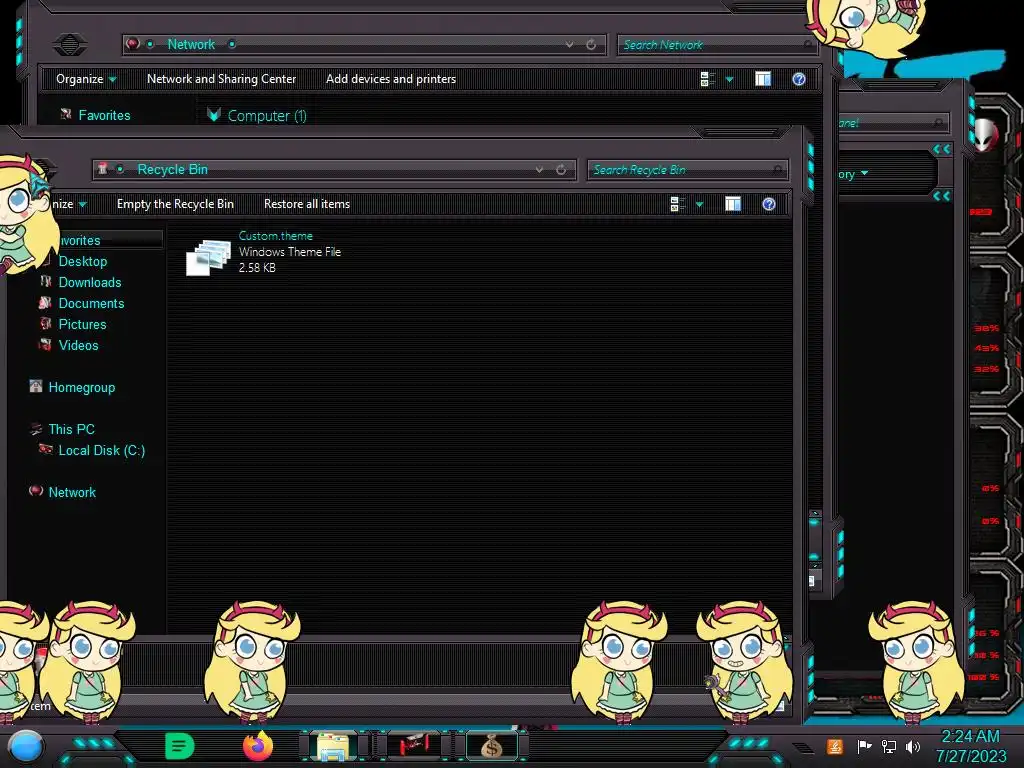
Task: Click Recycle Bin icon in address bar
Action: pos(102,169)
